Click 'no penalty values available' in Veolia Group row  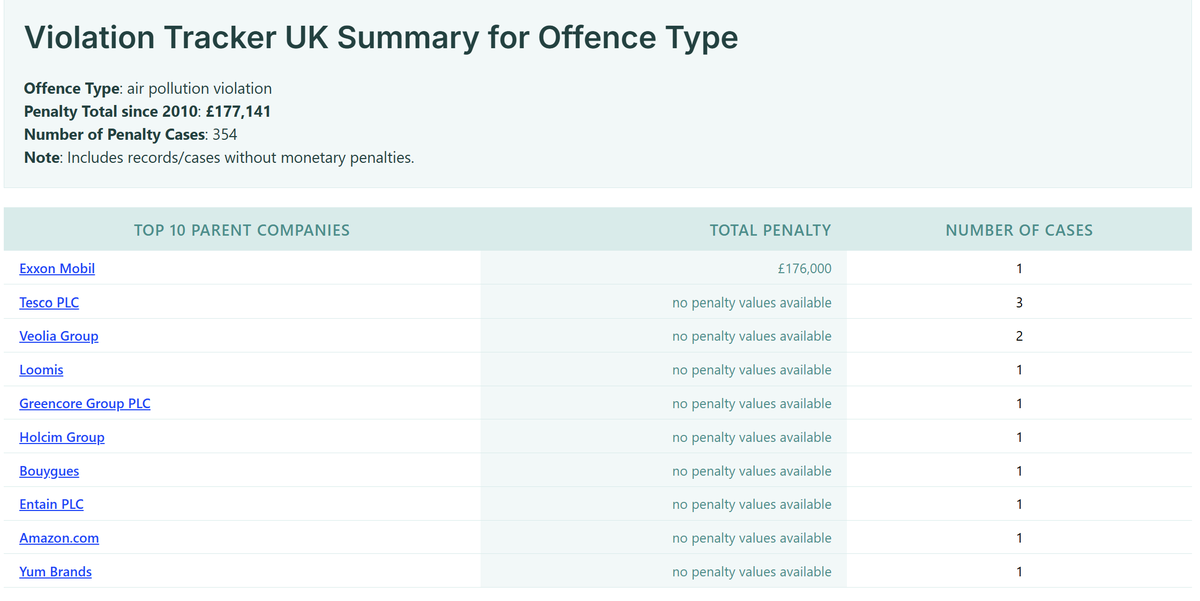pos(752,336)
